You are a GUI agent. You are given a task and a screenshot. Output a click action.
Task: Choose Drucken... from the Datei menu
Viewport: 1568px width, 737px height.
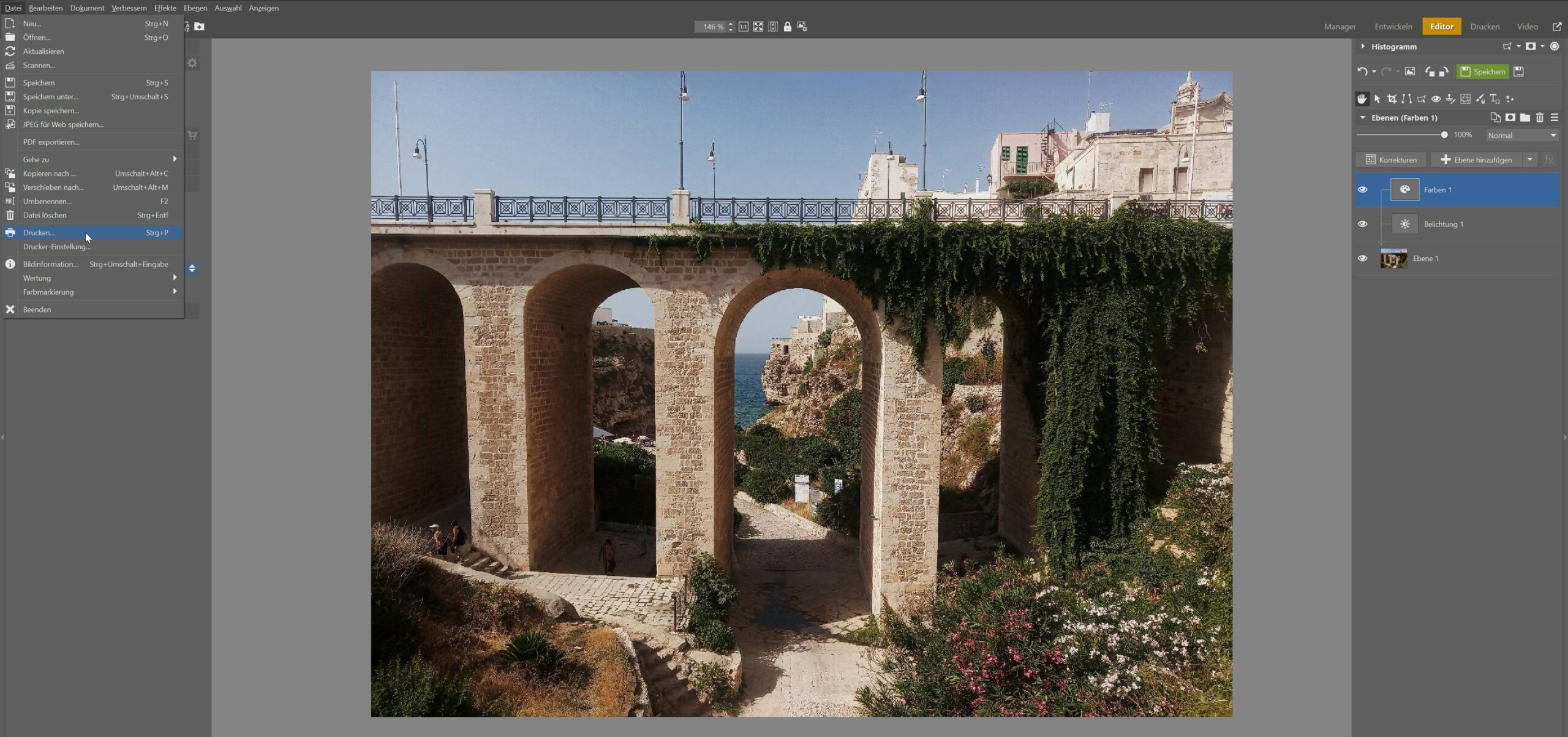pos(39,233)
